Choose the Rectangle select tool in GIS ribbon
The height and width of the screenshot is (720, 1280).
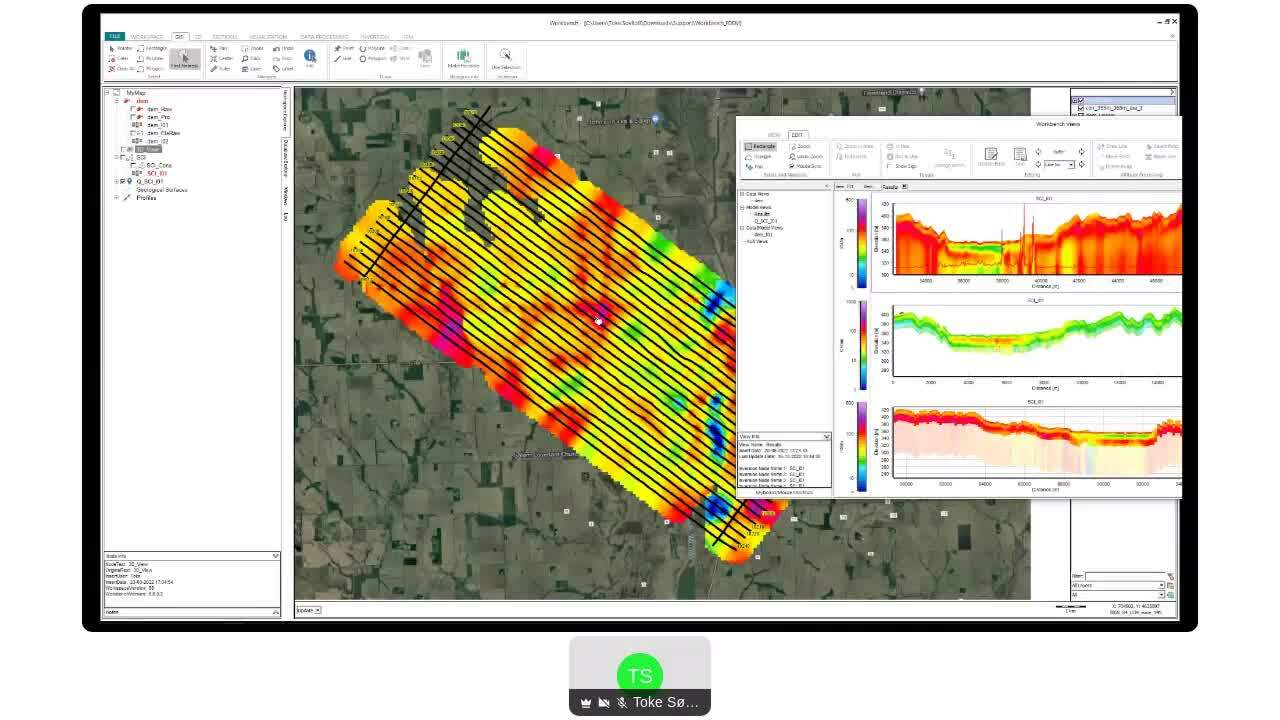click(x=153, y=48)
